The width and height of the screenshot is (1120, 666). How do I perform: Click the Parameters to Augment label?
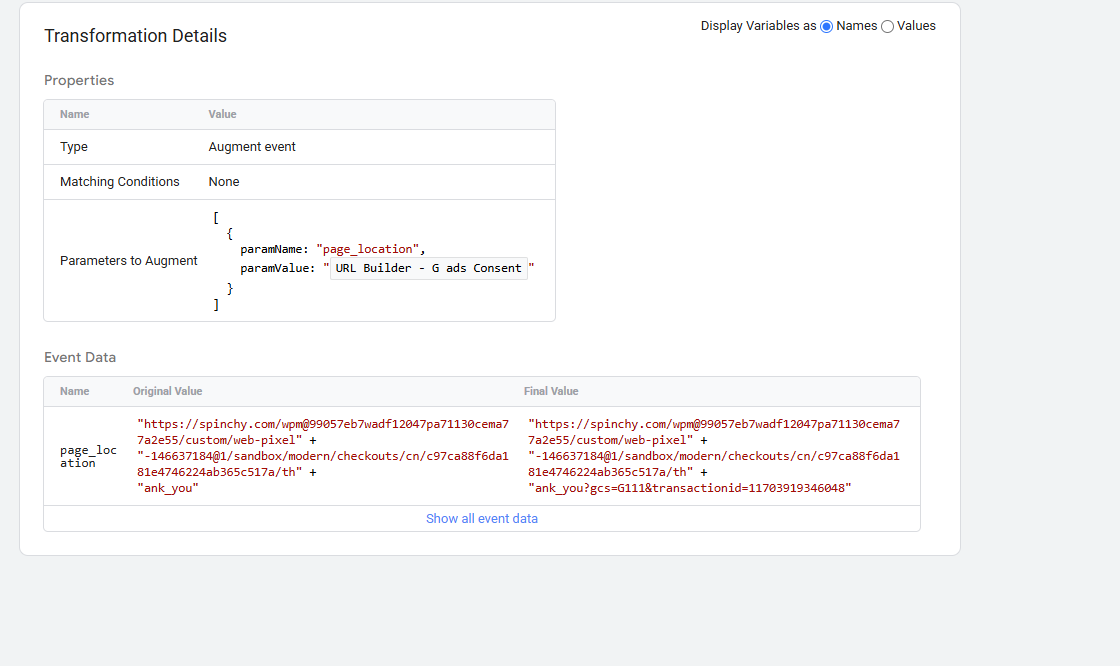(x=129, y=261)
